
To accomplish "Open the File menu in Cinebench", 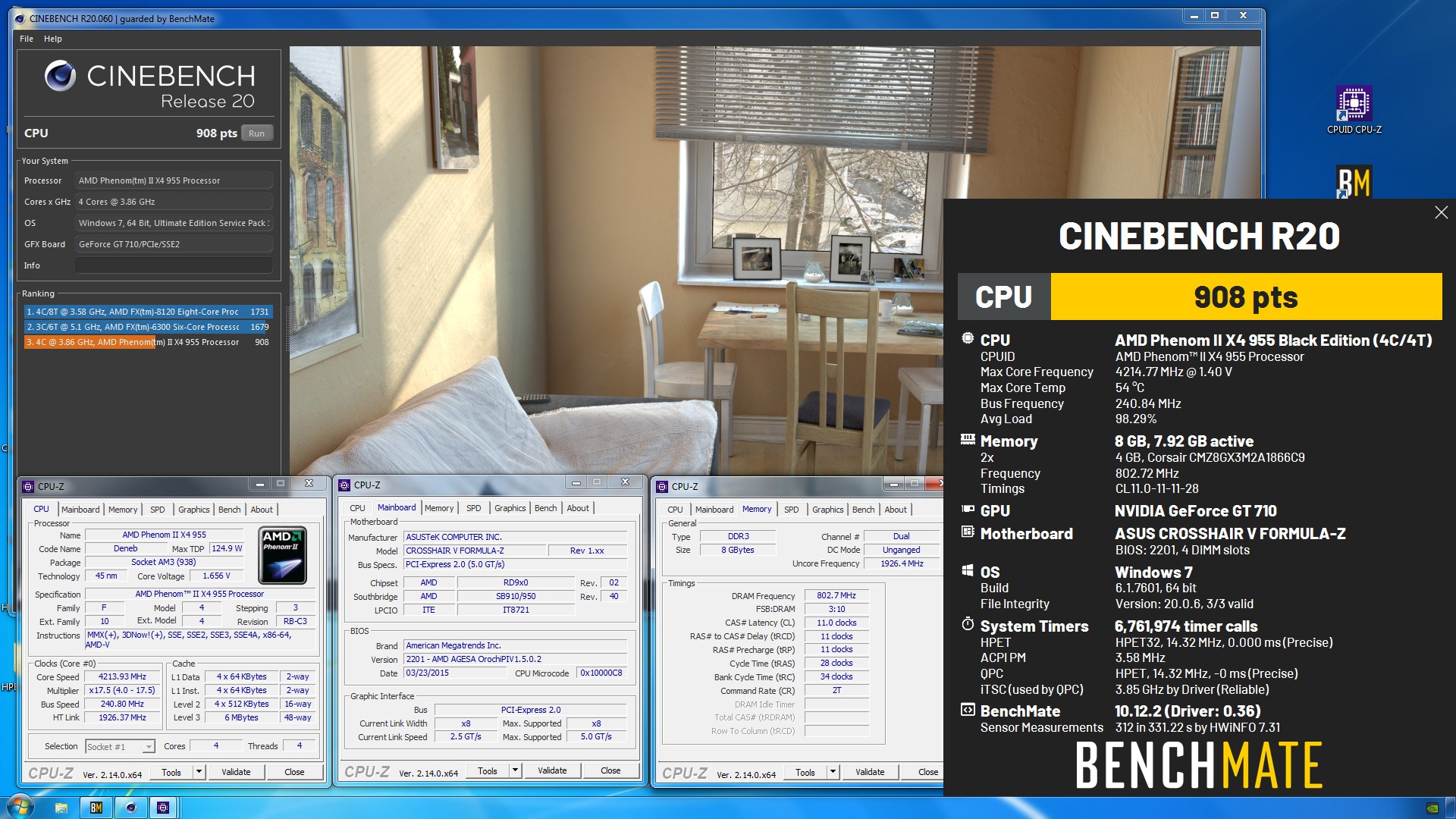I will tap(27, 39).
